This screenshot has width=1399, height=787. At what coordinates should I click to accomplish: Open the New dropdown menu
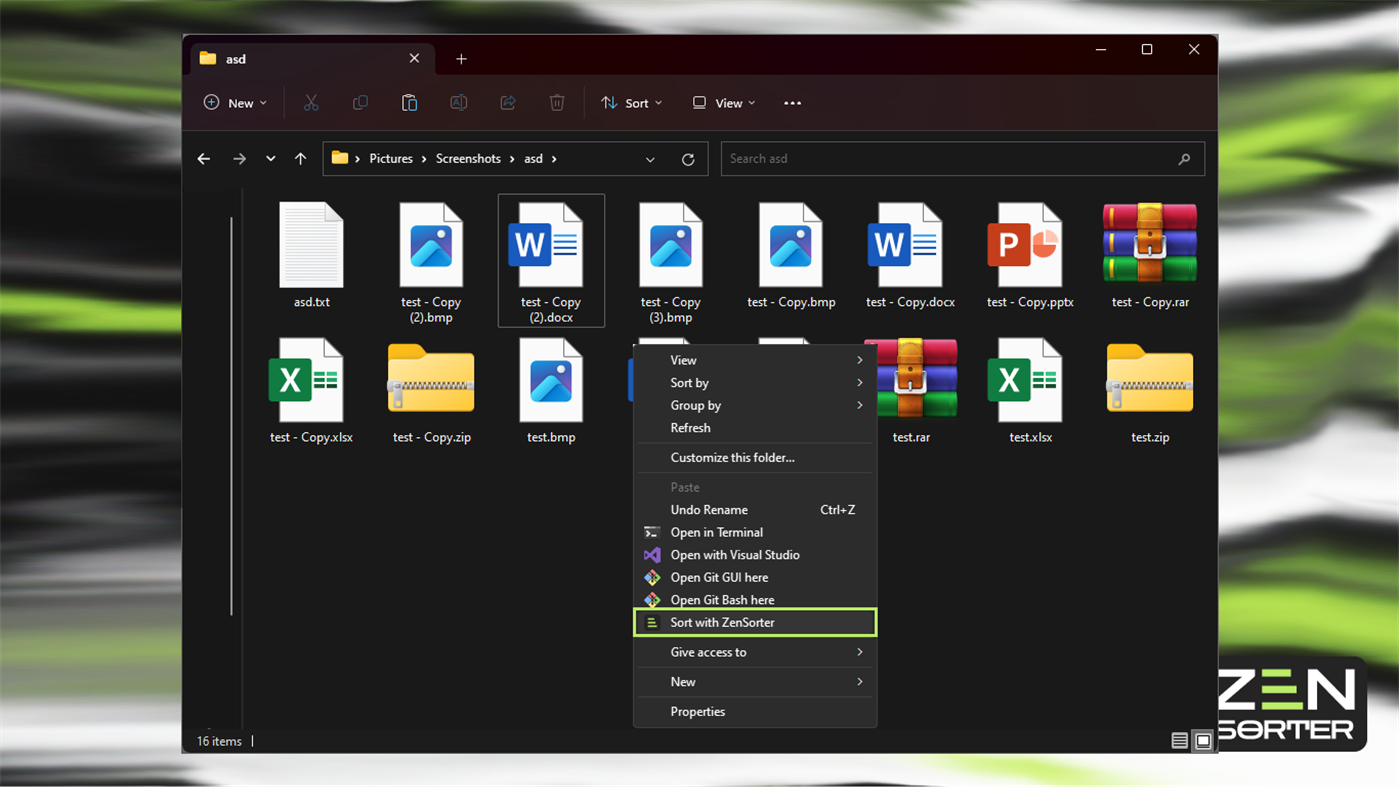pos(235,102)
